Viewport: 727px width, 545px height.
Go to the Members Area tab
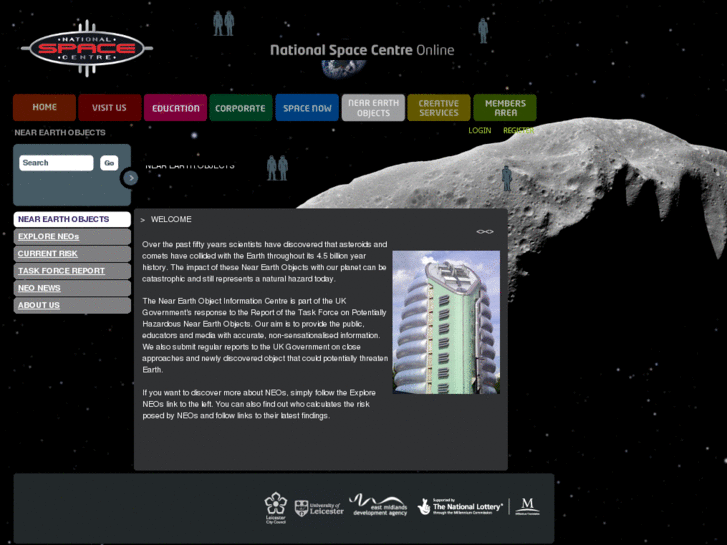pos(505,107)
